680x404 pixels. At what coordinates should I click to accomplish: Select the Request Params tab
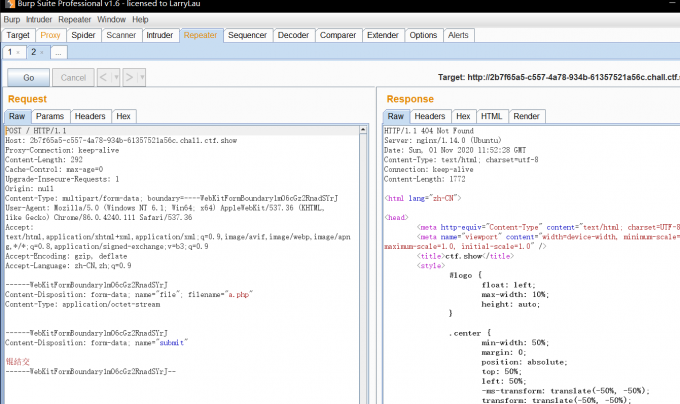50,116
